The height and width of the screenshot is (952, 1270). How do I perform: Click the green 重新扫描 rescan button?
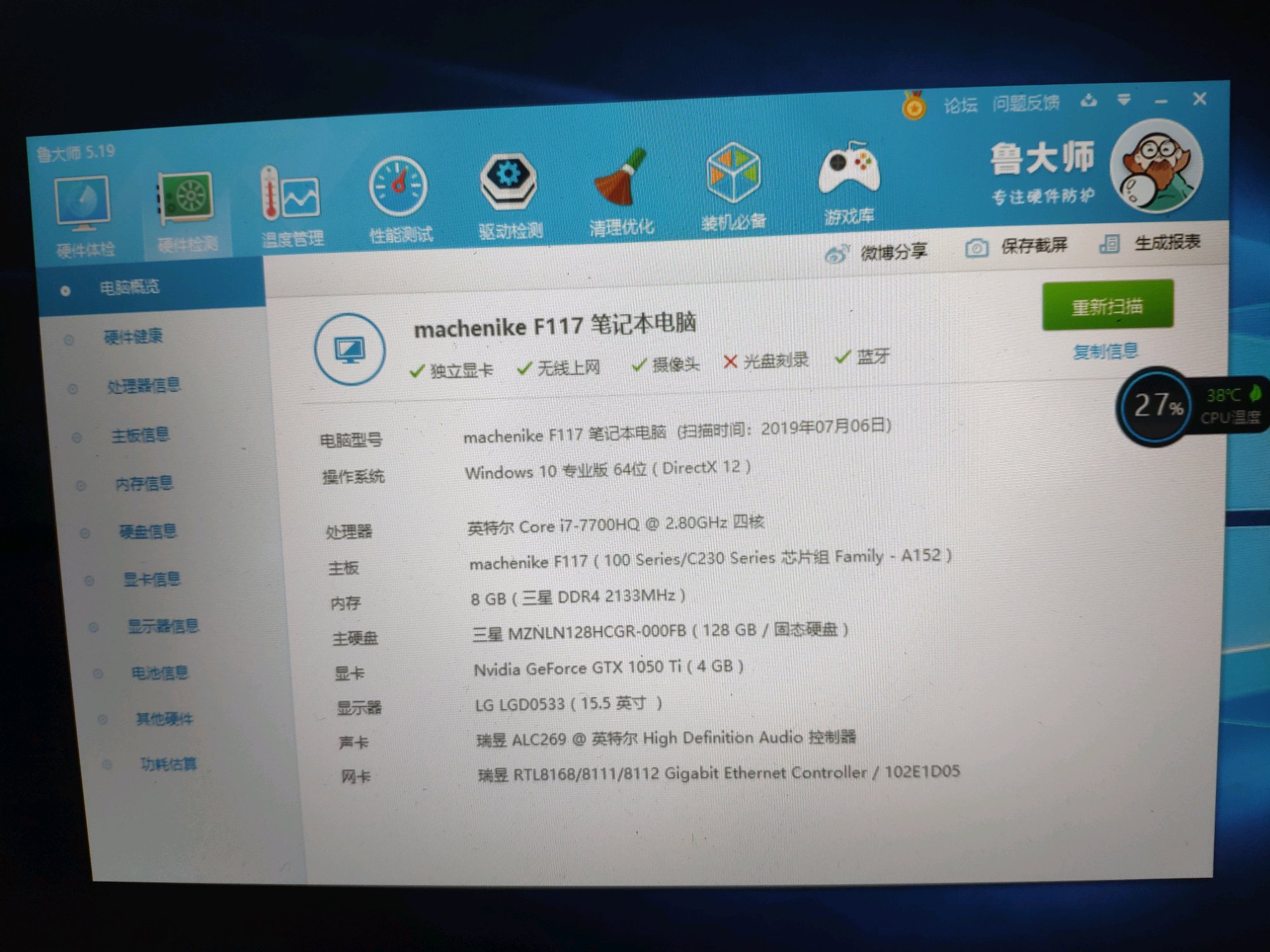click(1107, 306)
